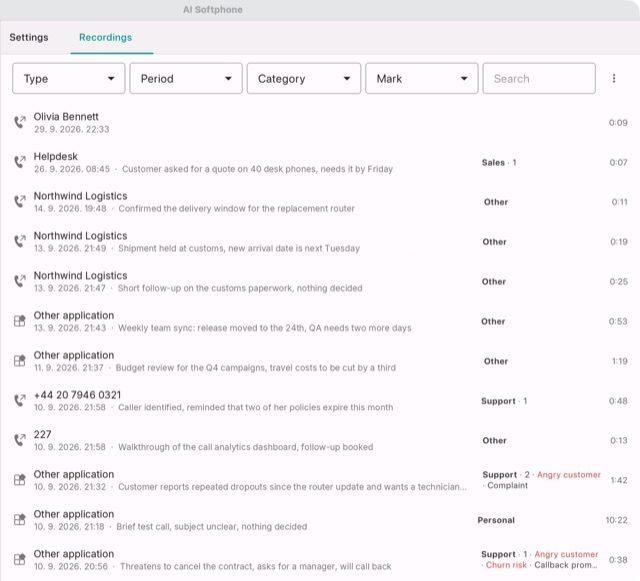The image size is (640, 581).
Task: Click the Churn risk mark label
Action: pyautogui.click(x=506, y=565)
